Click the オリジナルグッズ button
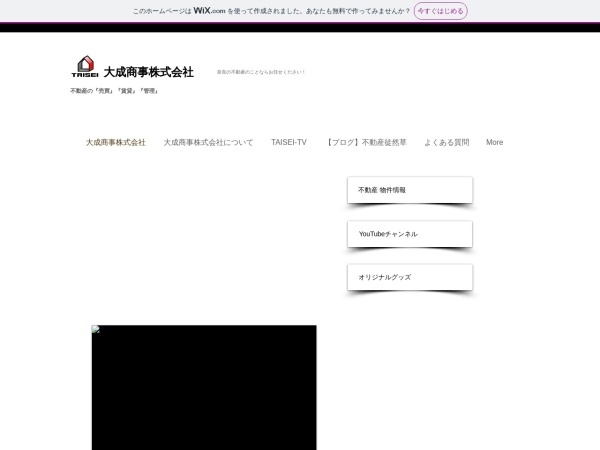 410,277
